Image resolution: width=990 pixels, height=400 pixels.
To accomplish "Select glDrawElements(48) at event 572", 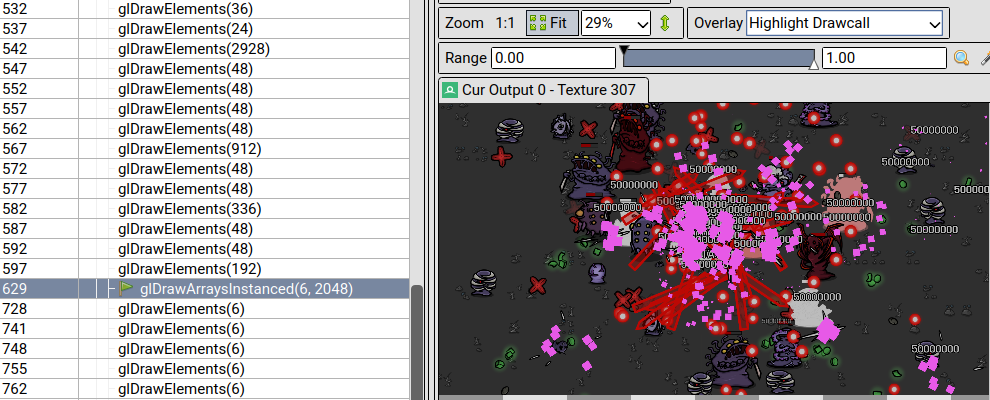I will tap(186, 168).
